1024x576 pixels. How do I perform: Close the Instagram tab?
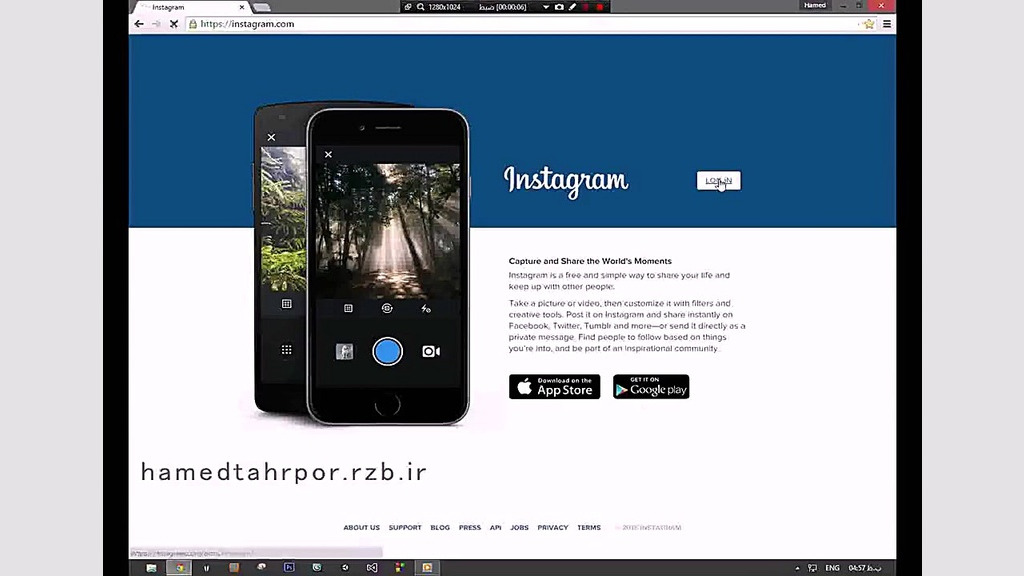[x=242, y=7]
